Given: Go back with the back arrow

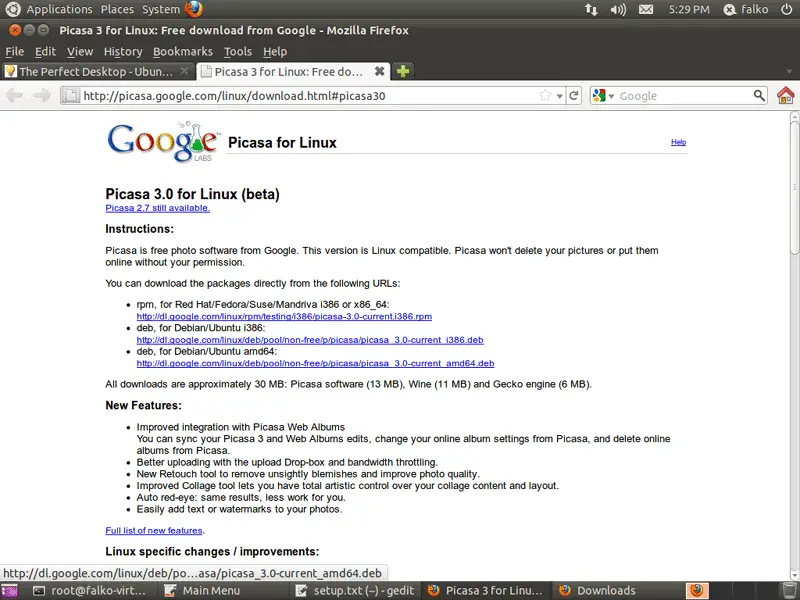Looking at the screenshot, I should pyautogui.click(x=14, y=95).
